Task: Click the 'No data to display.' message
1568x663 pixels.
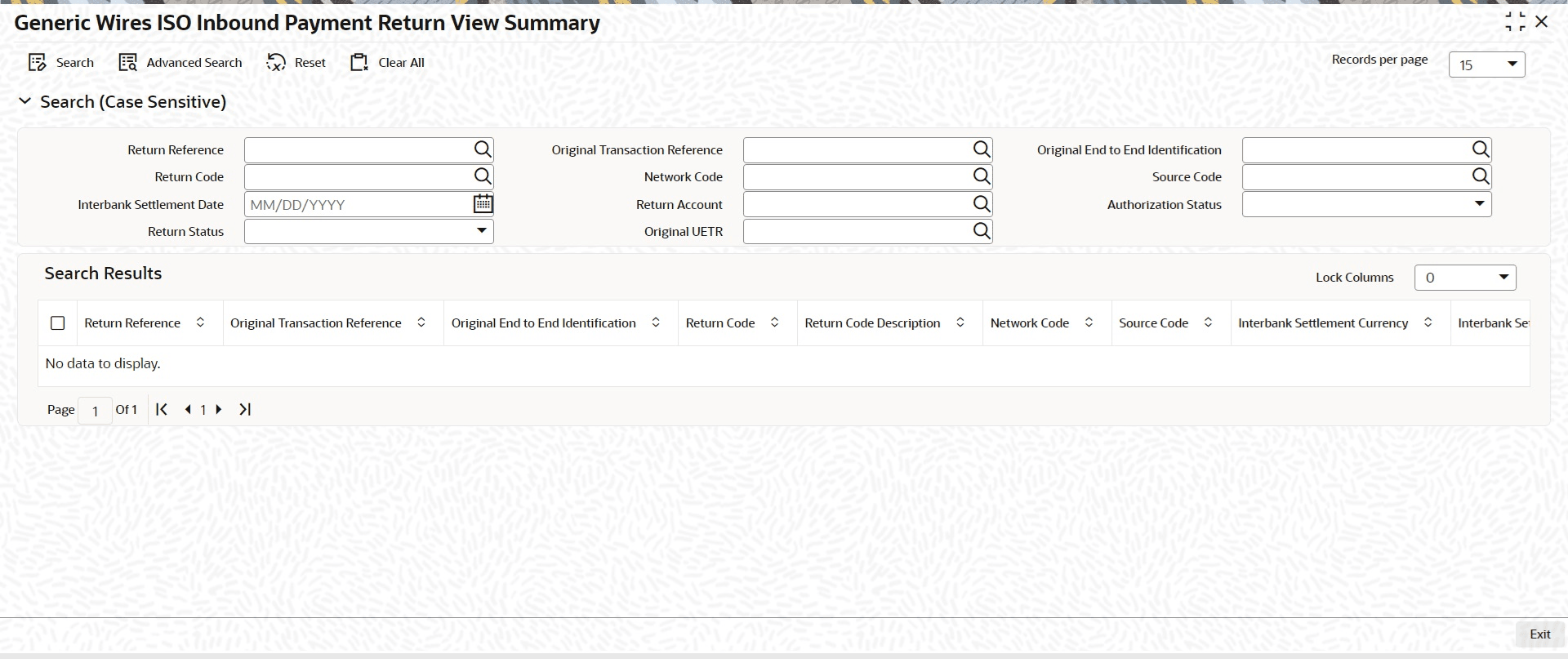Action: [103, 363]
